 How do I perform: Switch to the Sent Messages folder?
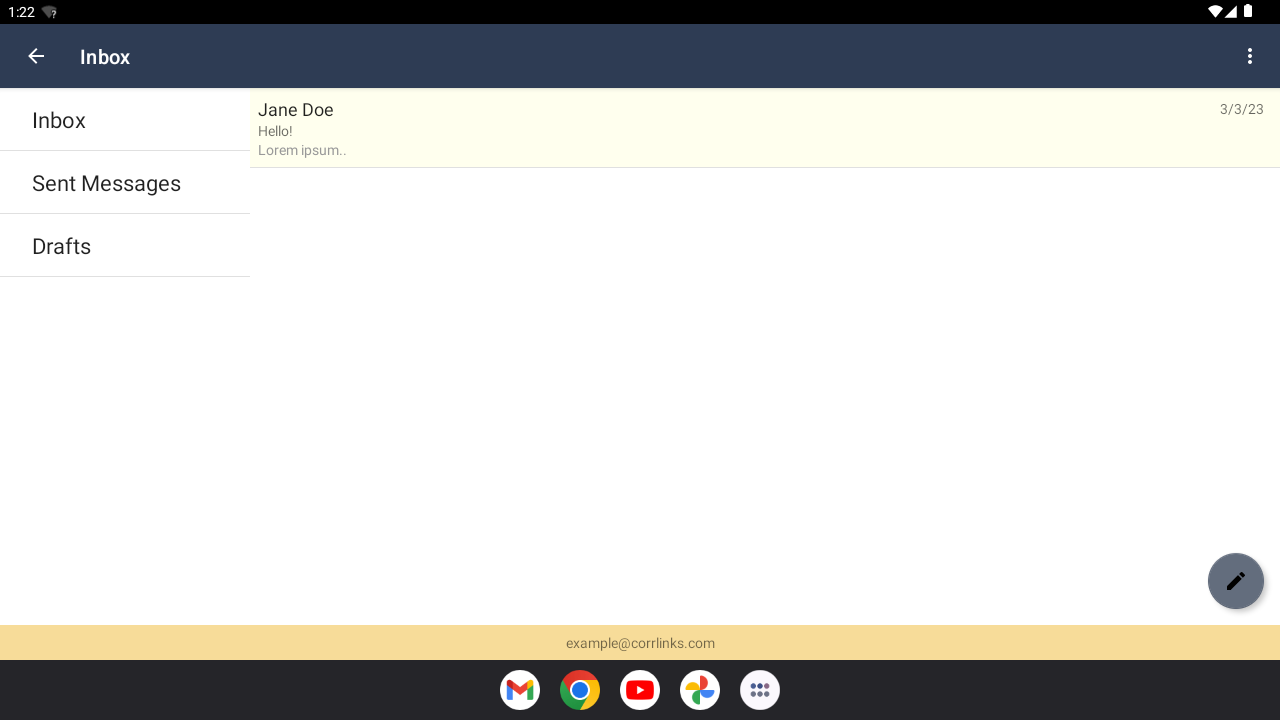pyautogui.click(x=125, y=183)
